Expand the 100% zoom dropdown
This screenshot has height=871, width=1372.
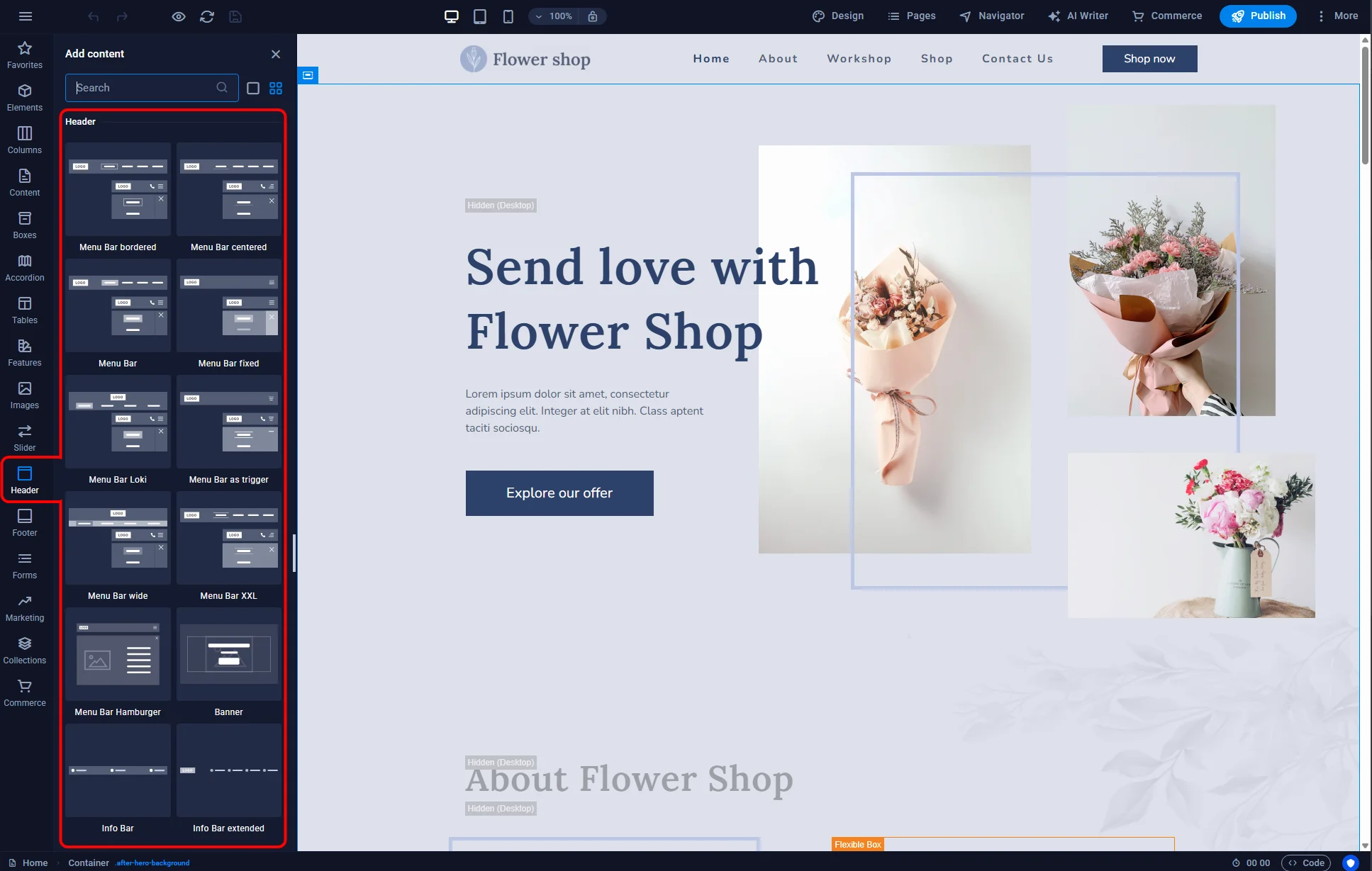tap(554, 16)
